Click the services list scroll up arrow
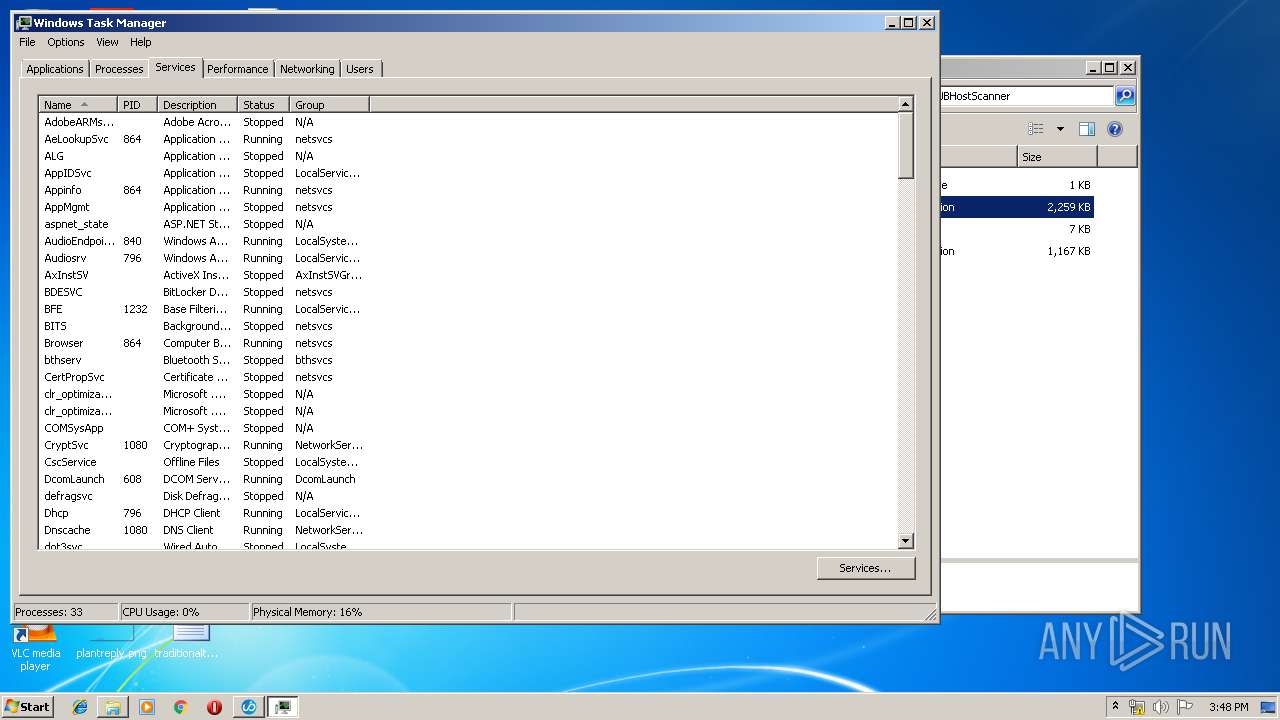Image resolution: width=1280 pixels, height=720 pixels. tap(906, 105)
